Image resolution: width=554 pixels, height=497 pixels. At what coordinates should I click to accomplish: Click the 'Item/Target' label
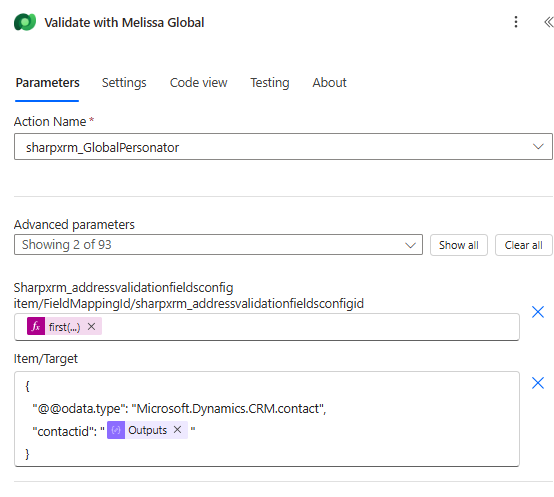pos(46,359)
